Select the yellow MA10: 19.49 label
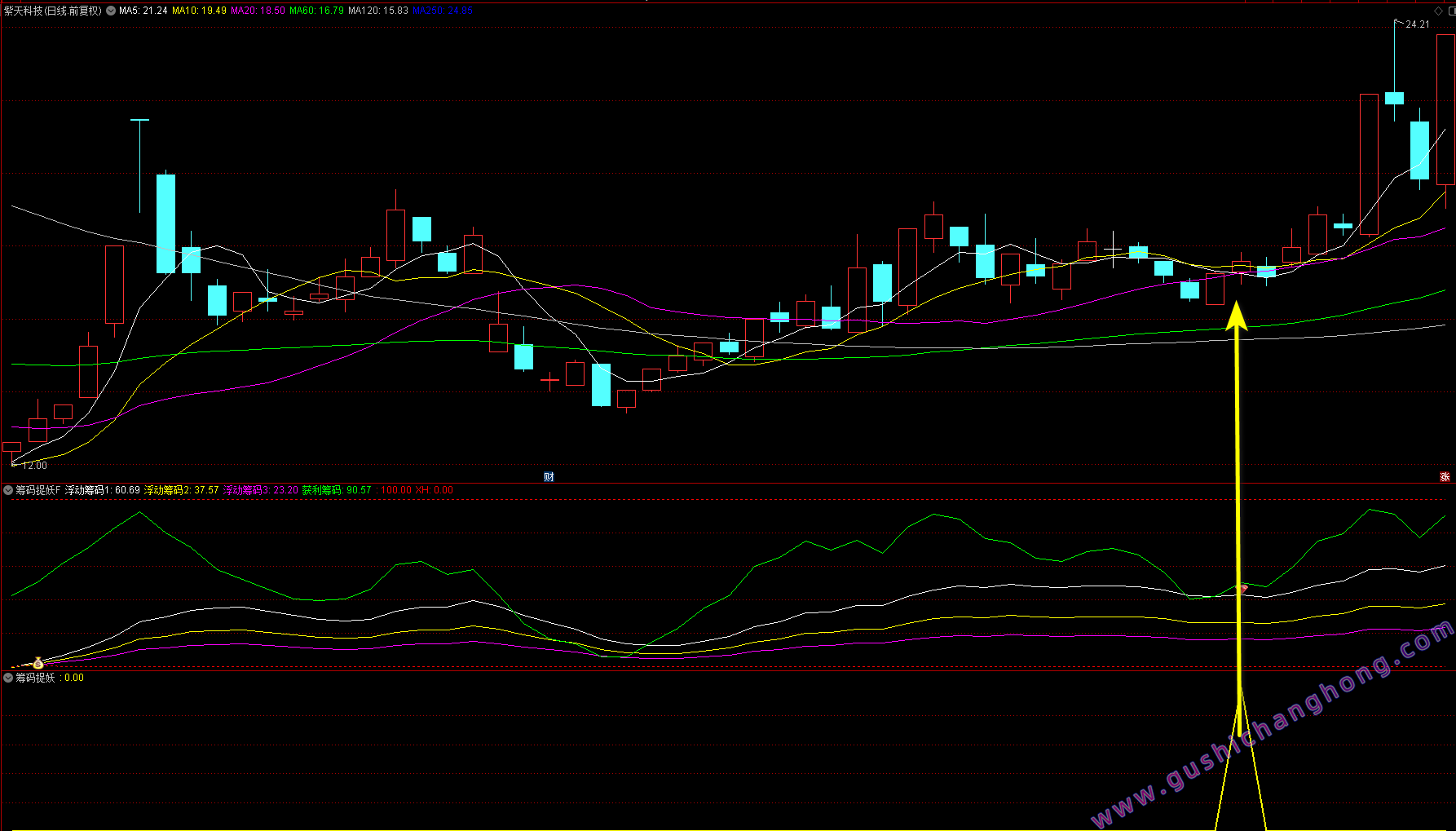 click(x=199, y=11)
